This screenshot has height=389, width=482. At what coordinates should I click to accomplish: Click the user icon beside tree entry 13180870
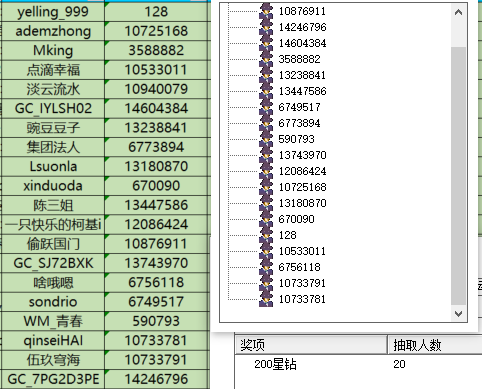tap(266, 203)
